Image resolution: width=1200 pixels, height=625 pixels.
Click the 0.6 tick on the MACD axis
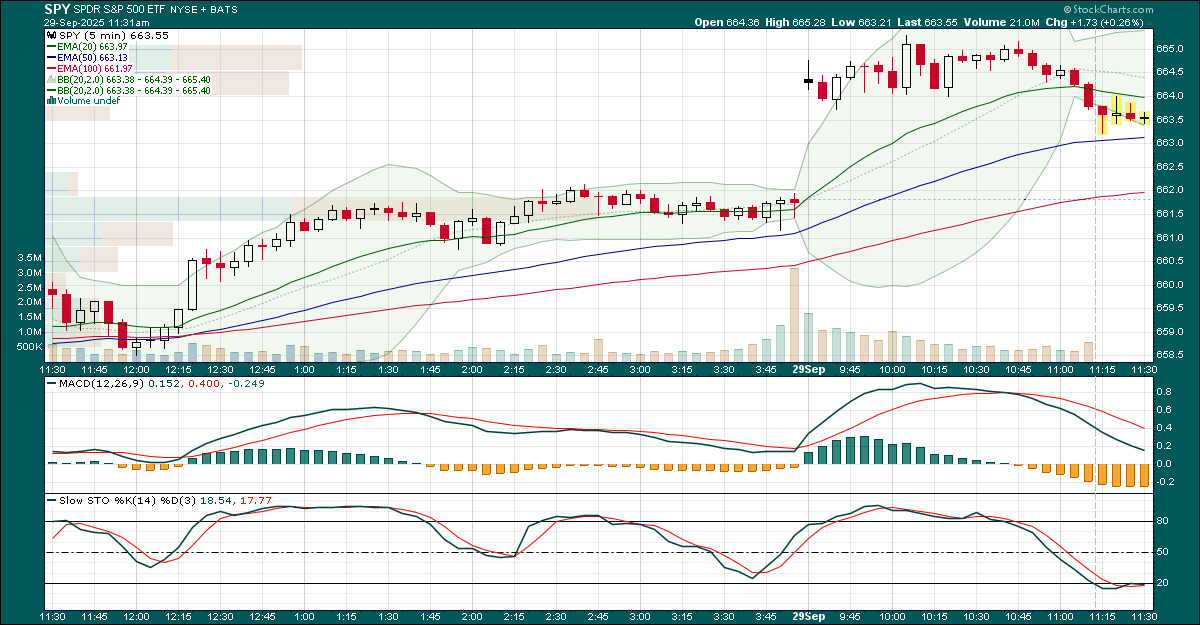(1164, 410)
